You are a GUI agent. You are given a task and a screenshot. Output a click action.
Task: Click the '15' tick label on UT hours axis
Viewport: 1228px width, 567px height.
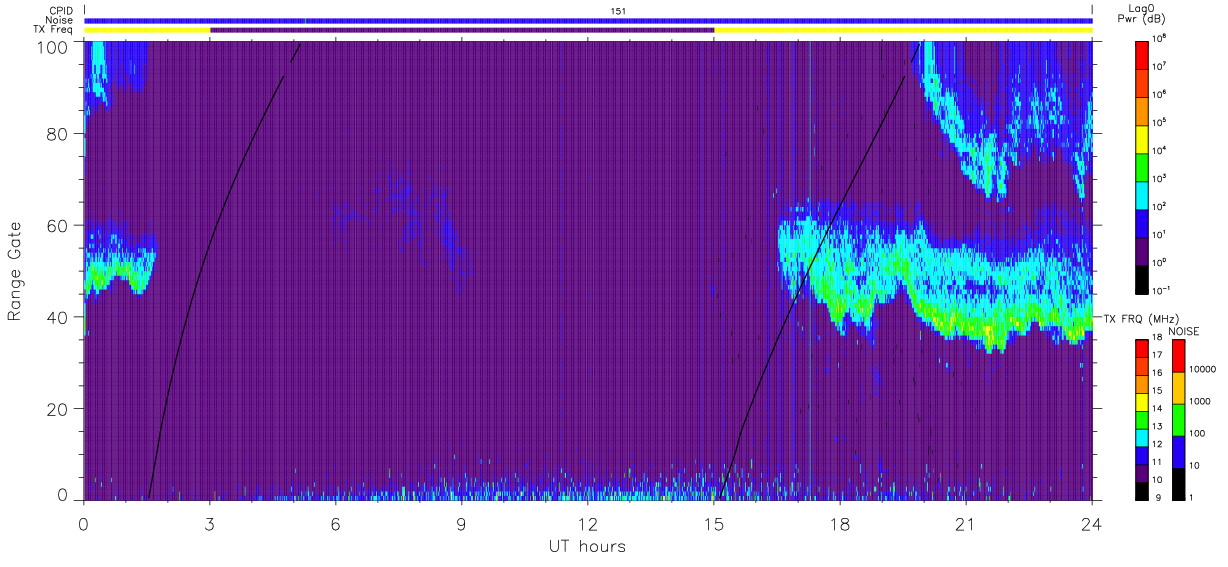pos(714,523)
